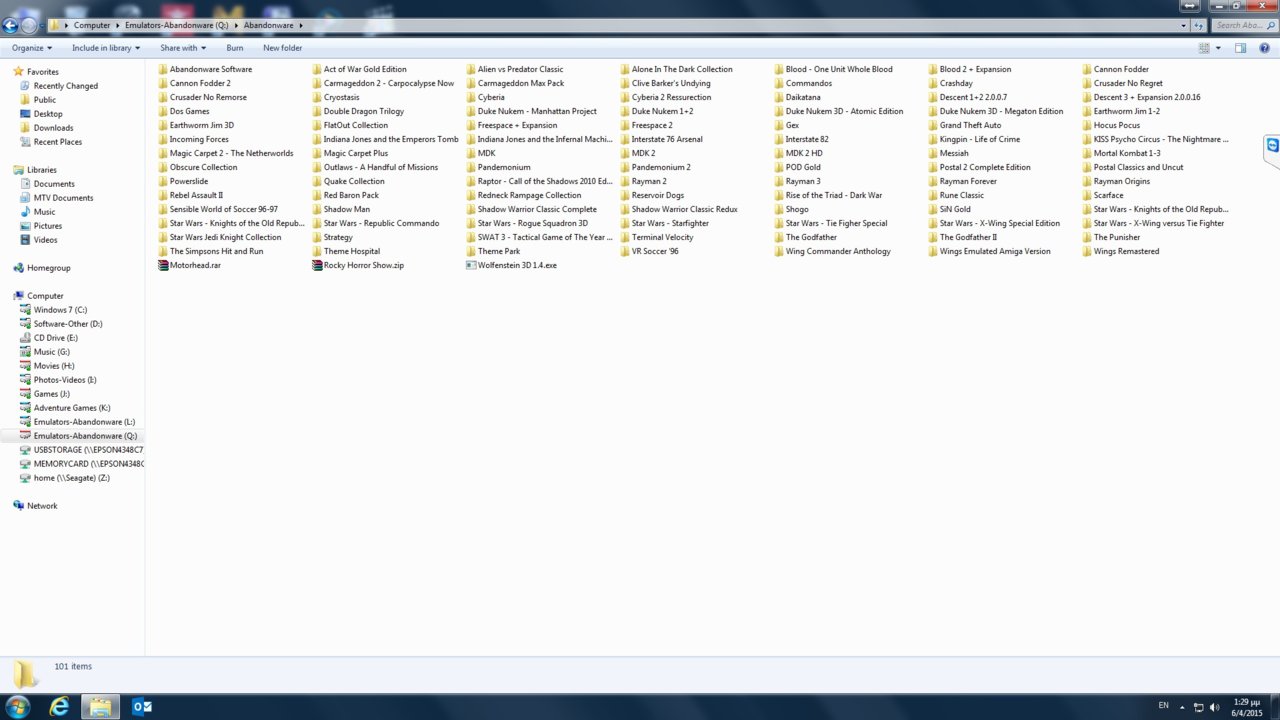
Task: Click the Back navigation arrow button
Action: (11, 25)
